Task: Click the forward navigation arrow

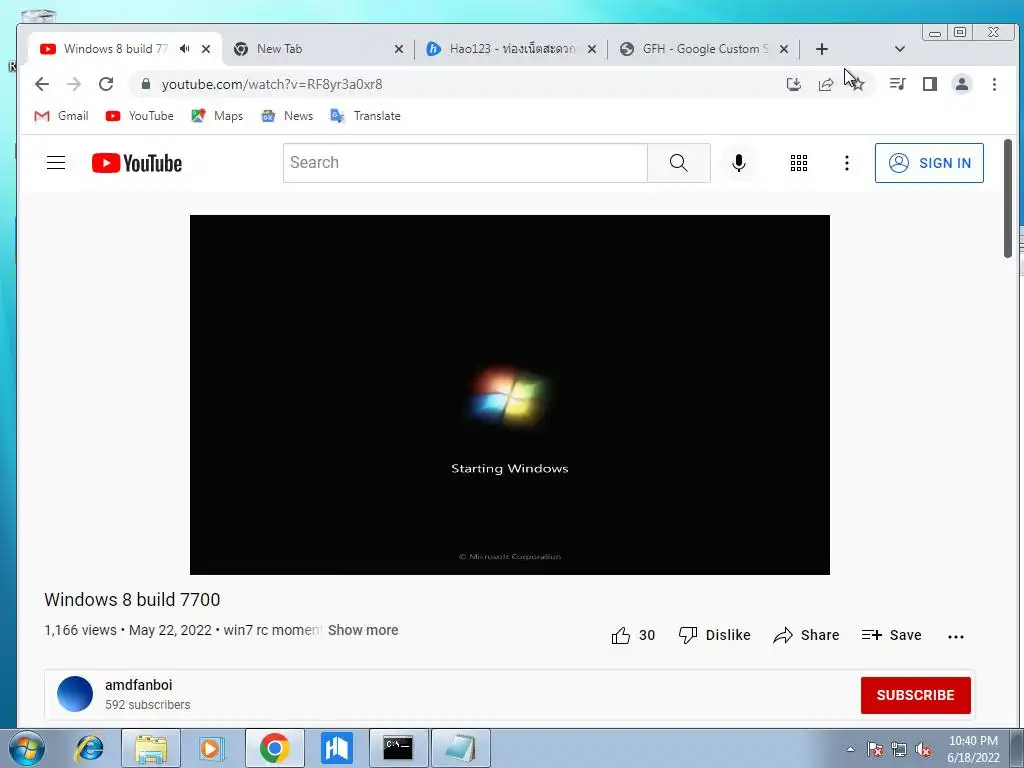Action: tap(74, 84)
